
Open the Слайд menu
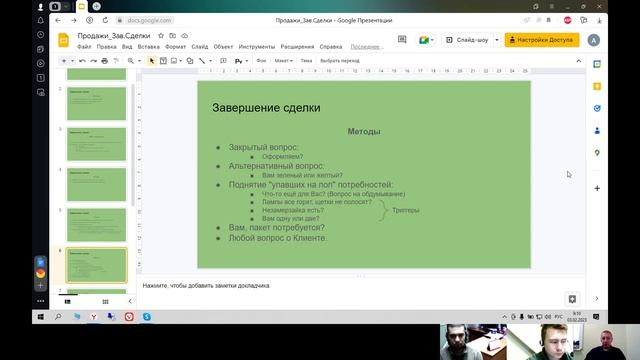pos(200,47)
